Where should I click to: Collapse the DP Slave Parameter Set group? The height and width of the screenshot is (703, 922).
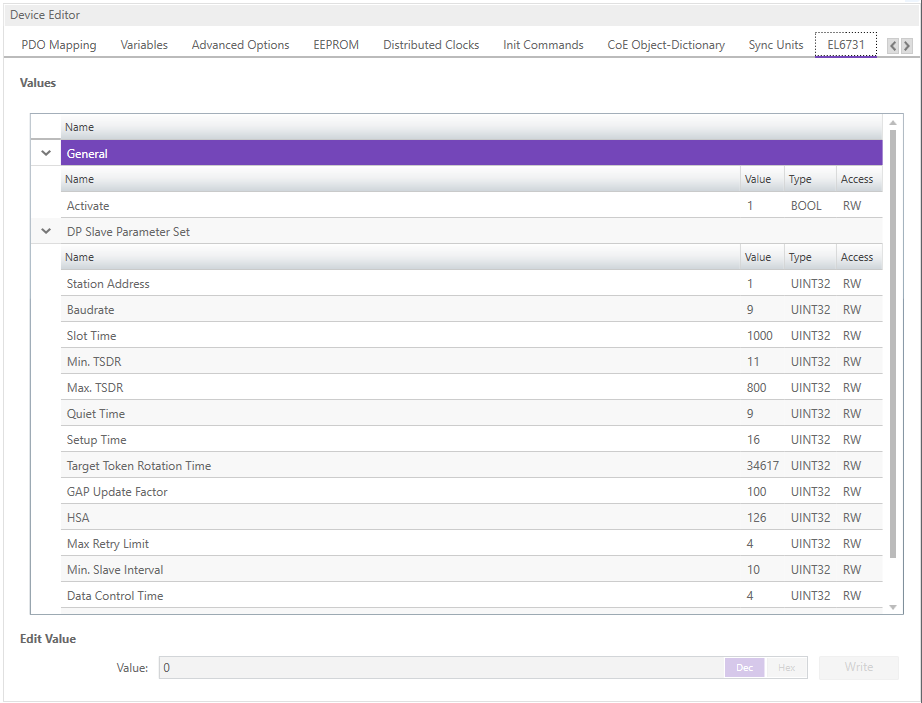[45, 232]
